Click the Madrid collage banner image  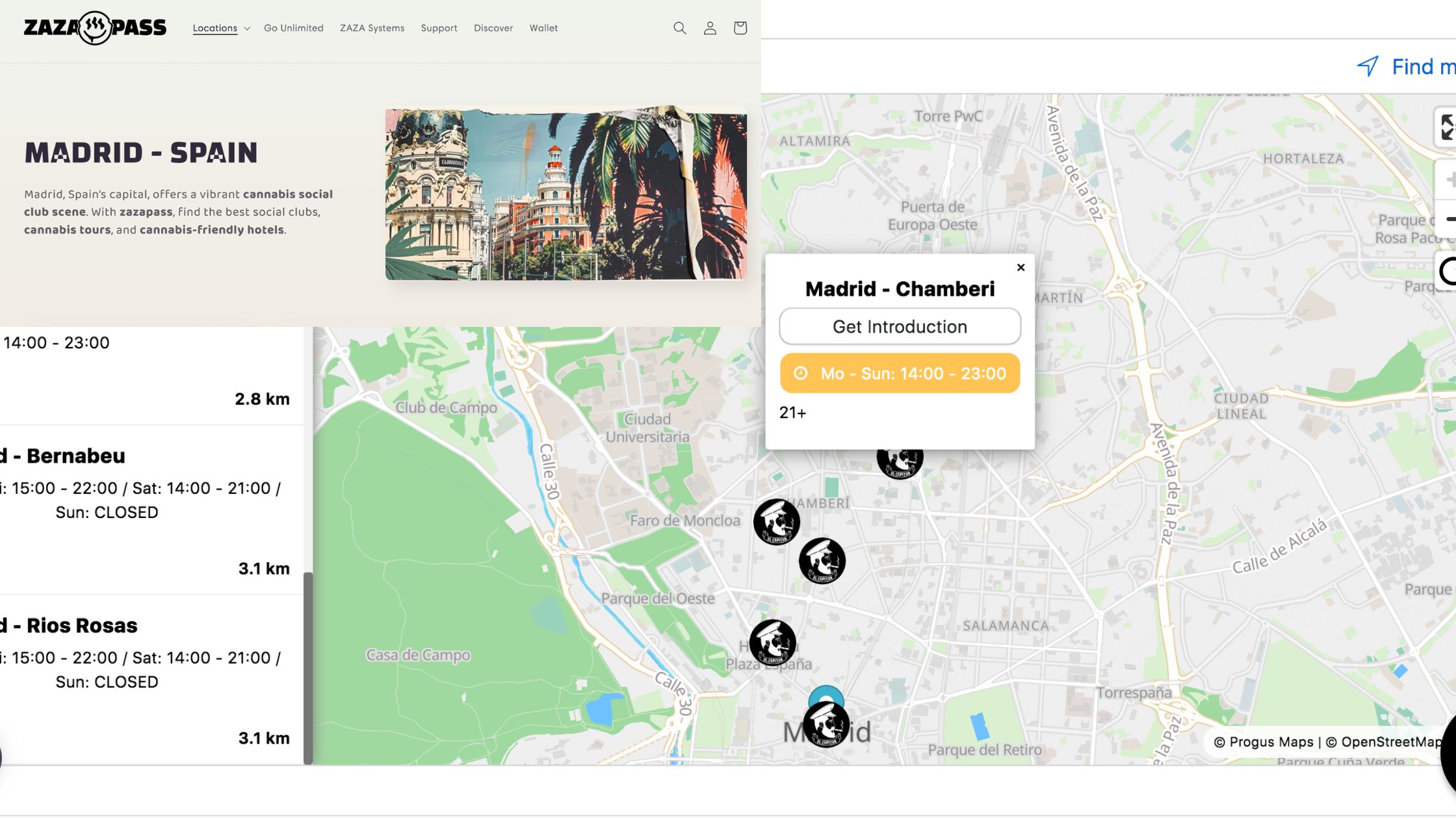tap(565, 194)
